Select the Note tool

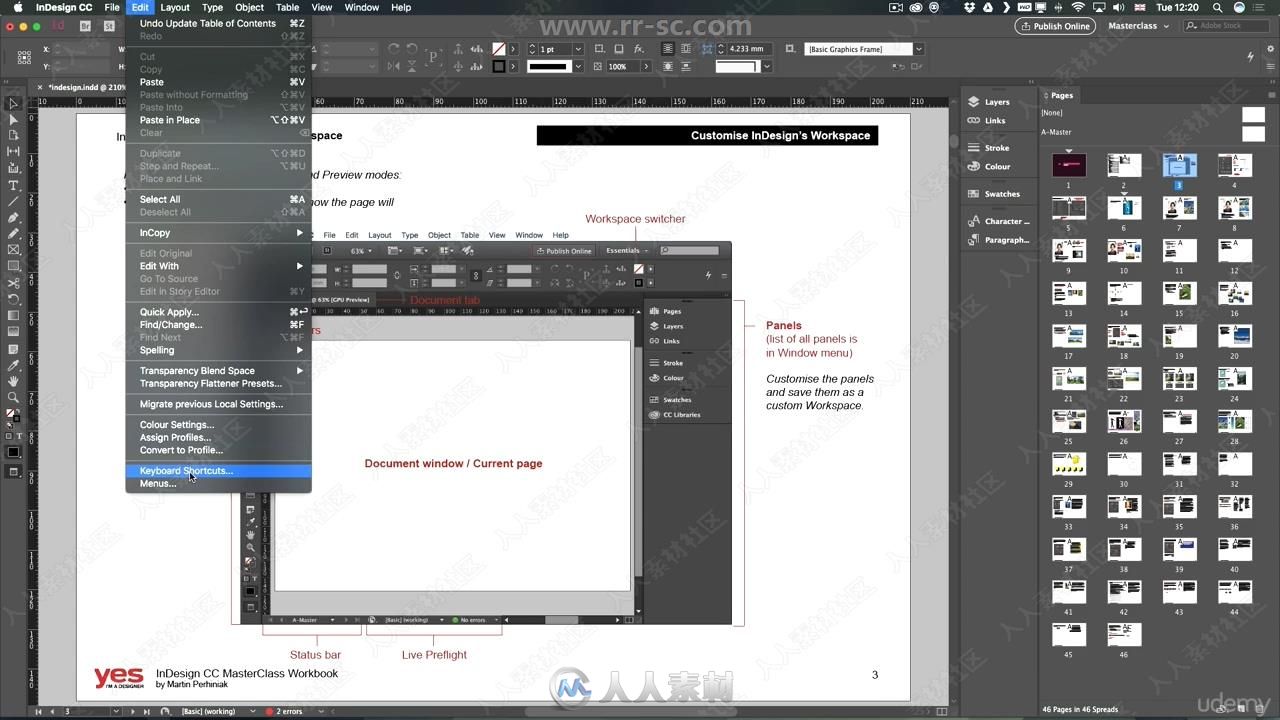click(x=13, y=348)
